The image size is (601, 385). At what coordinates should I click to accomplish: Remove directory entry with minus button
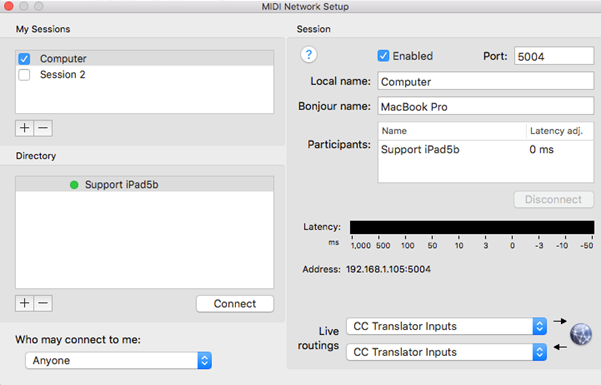(x=43, y=303)
